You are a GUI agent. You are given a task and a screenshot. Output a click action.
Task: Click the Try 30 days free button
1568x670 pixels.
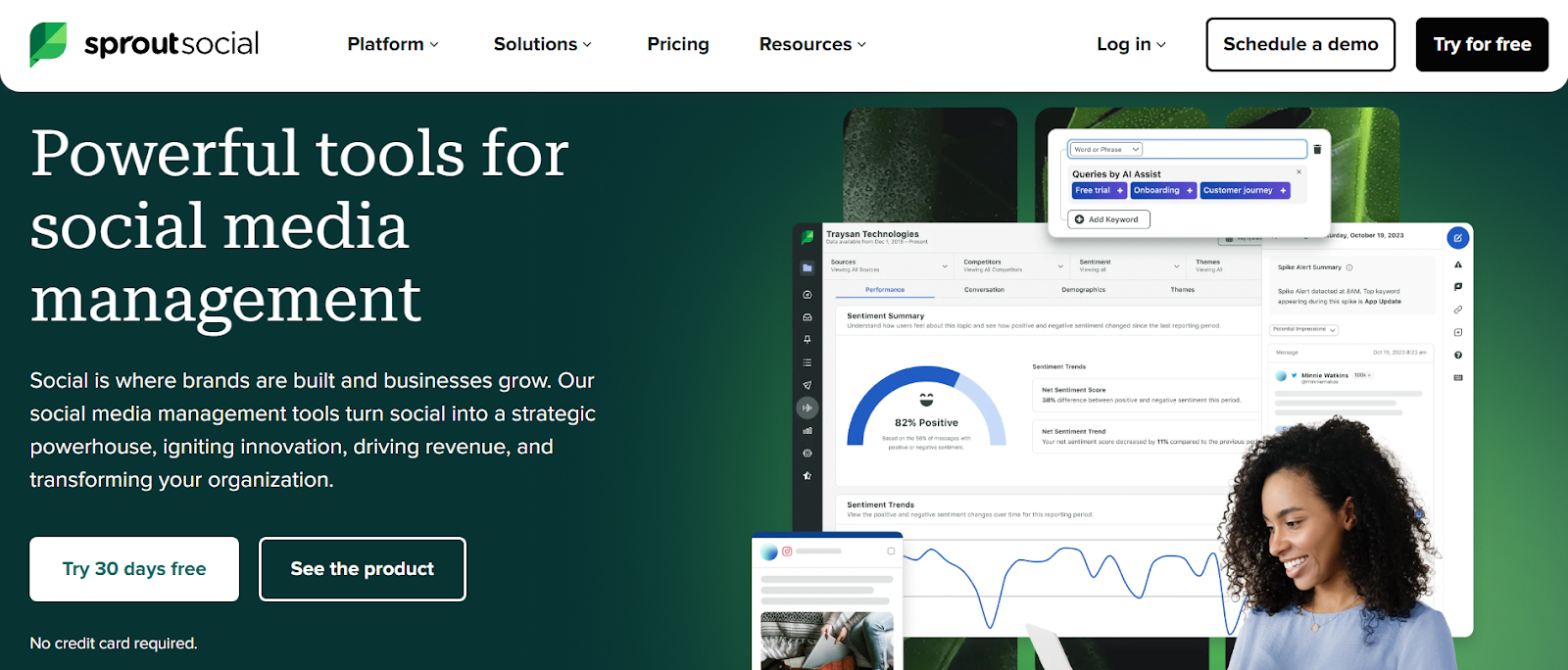pyautogui.click(x=134, y=569)
